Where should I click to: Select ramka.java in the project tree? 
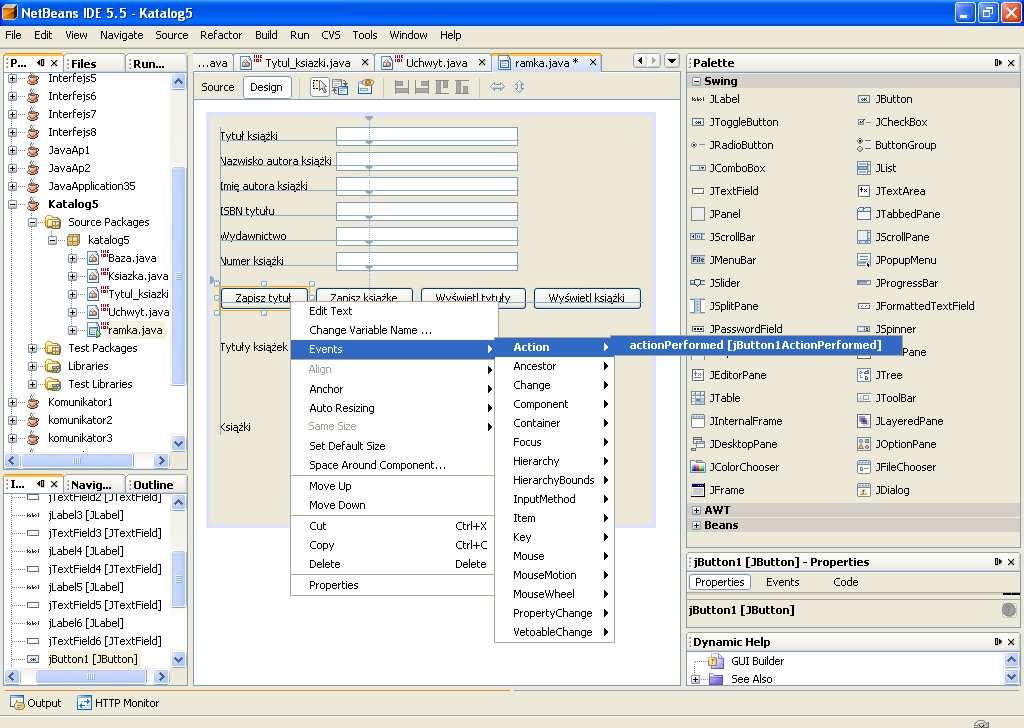135,330
